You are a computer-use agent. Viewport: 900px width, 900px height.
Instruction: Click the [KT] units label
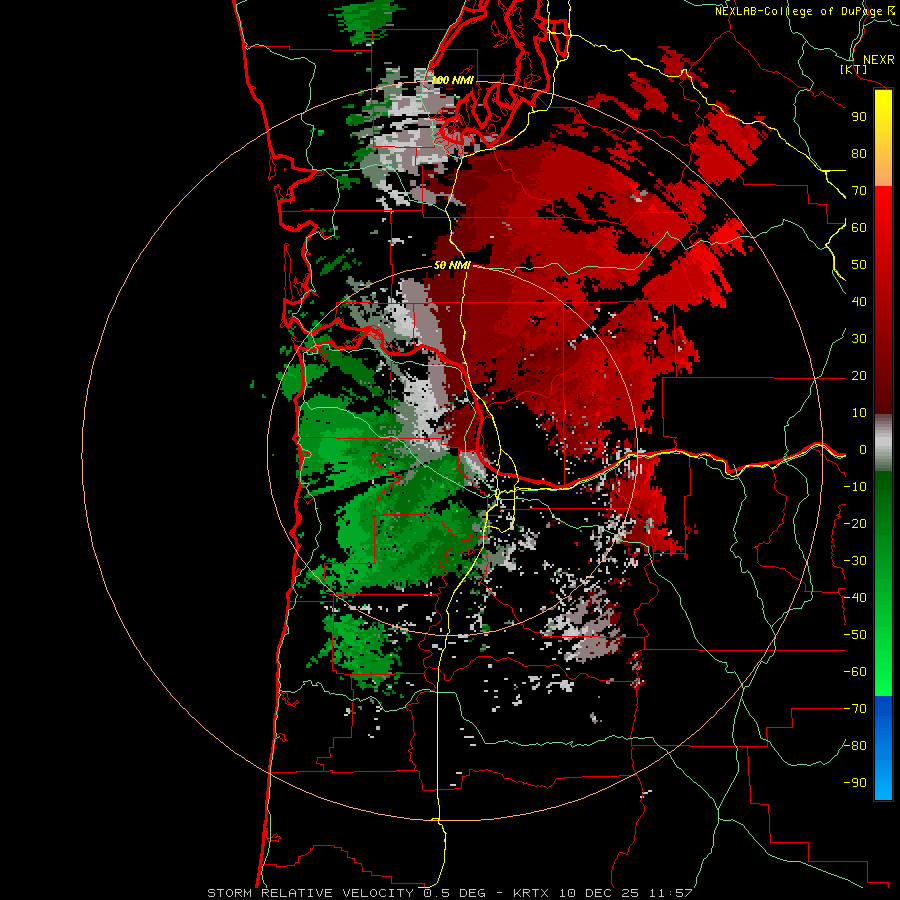coord(854,70)
